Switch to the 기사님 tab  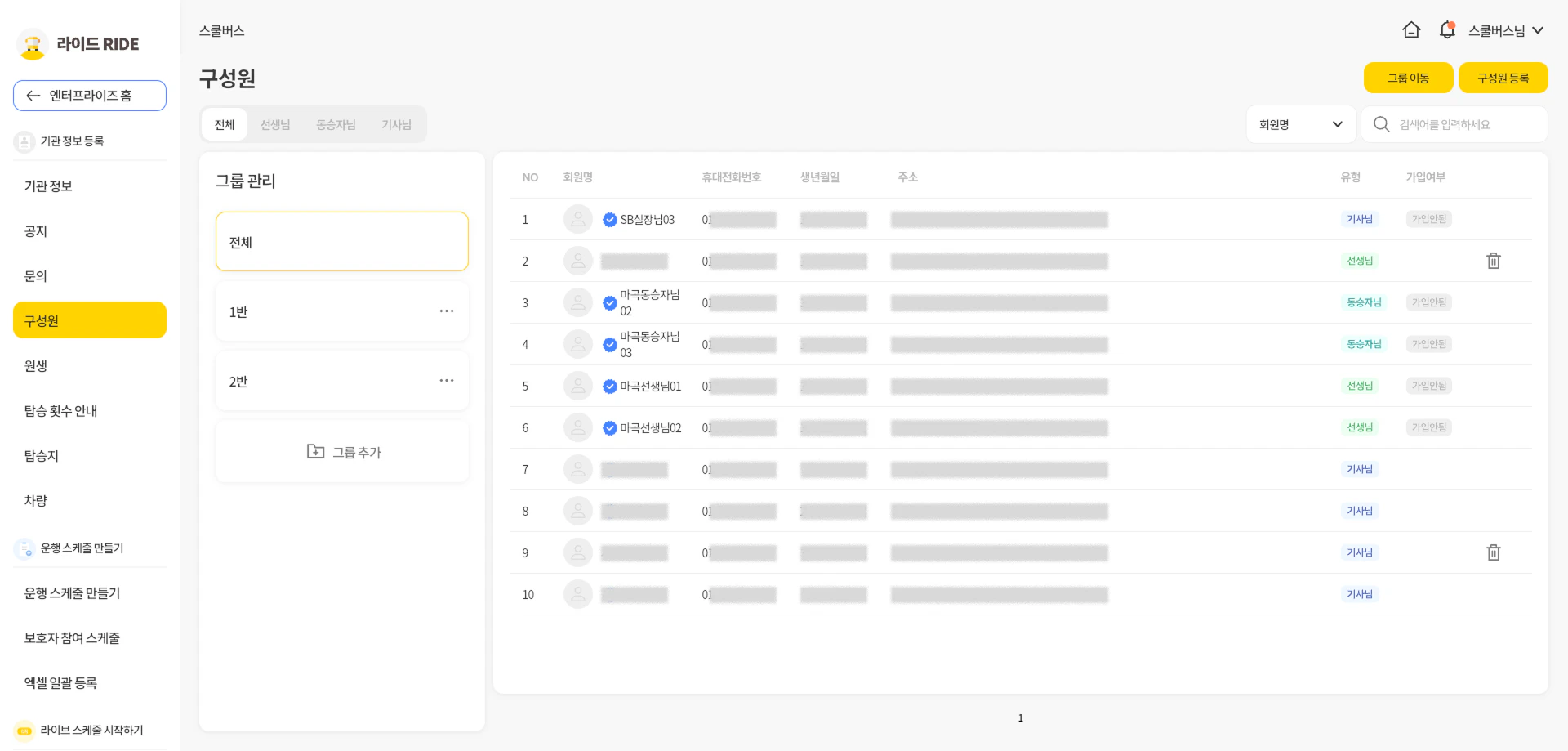(396, 125)
